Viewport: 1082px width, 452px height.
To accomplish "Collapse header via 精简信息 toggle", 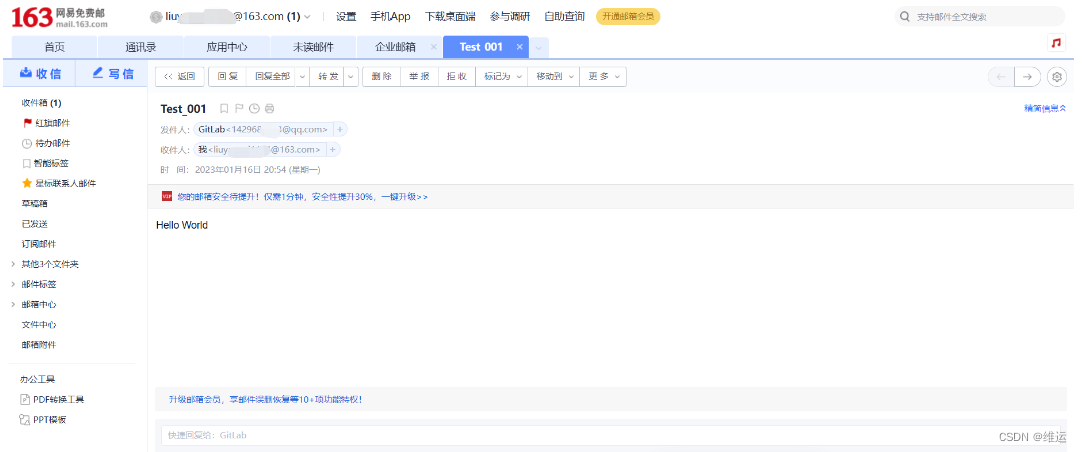I will pyautogui.click(x=1044, y=108).
